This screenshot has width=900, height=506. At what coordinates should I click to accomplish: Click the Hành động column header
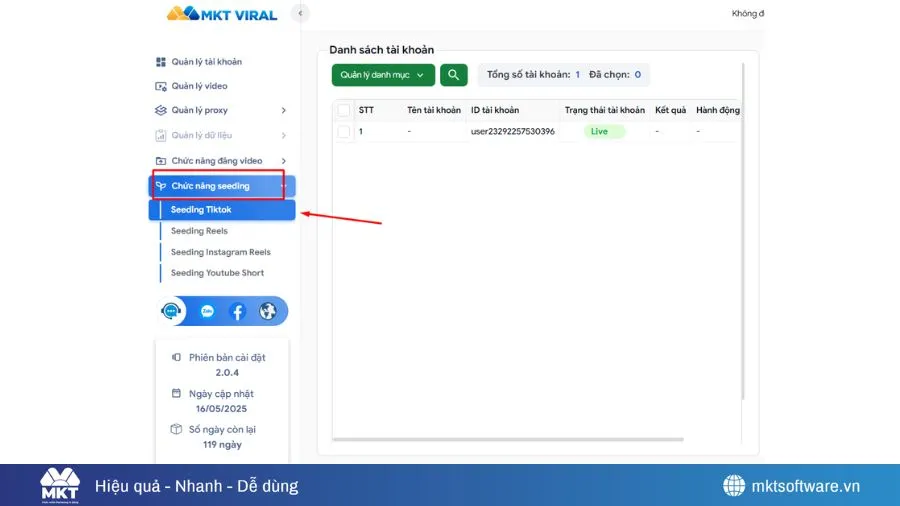pyautogui.click(x=717, y=110)
